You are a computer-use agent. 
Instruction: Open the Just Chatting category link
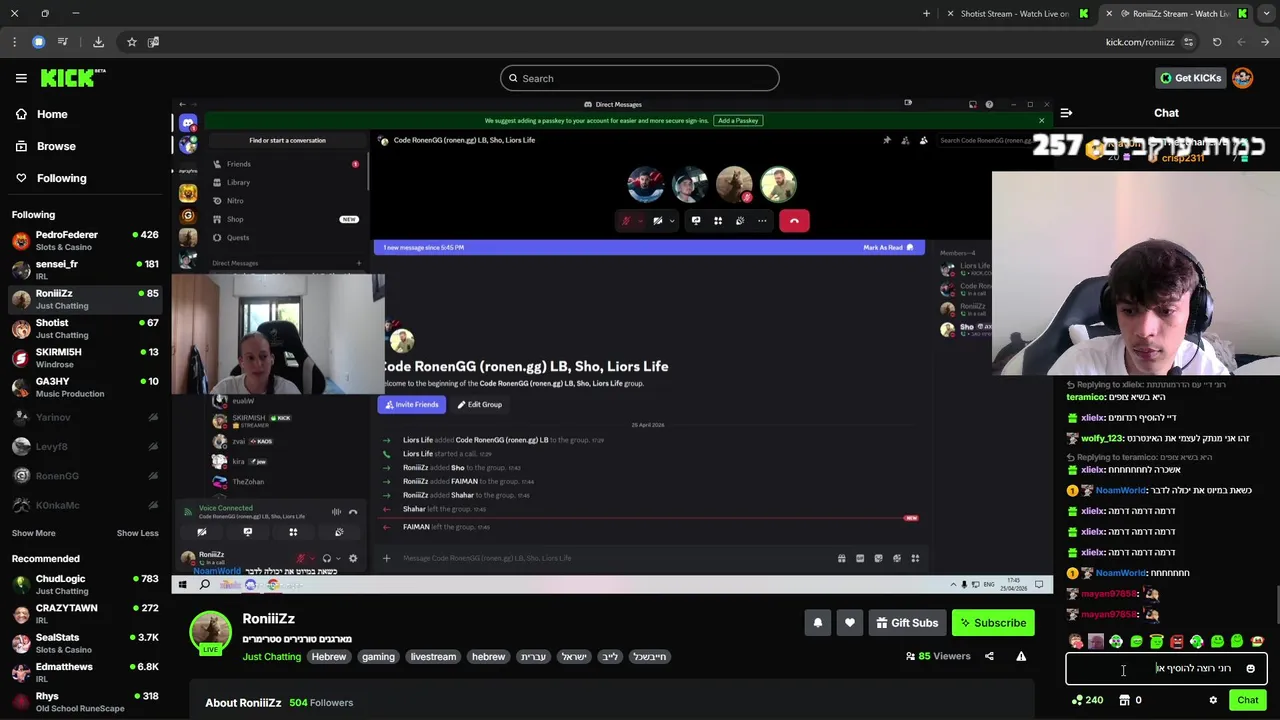point(271,657)
